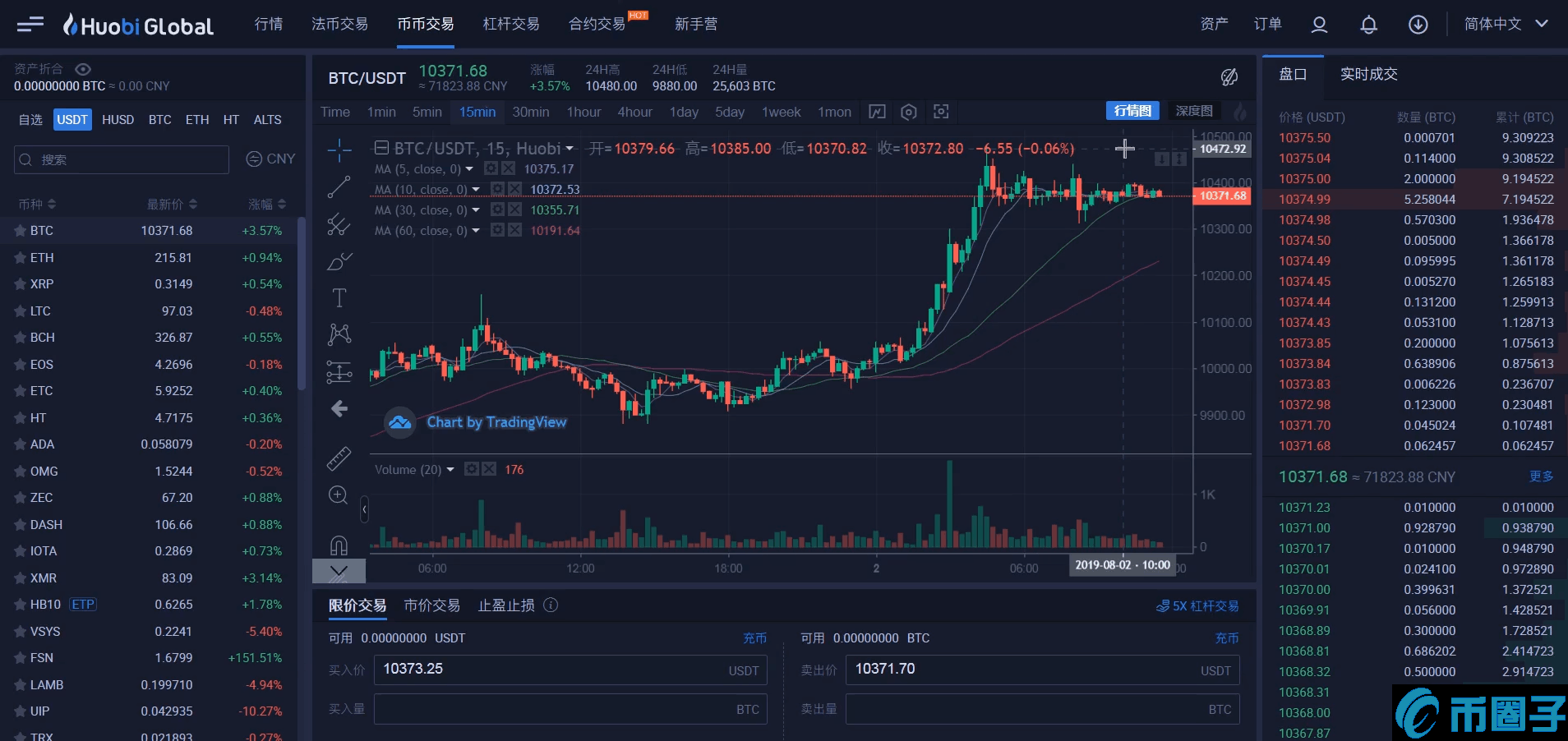Open the notifications bell
The width and height of the screenshot is (1568, 741).
pyautogui.click(x=1368, y=25)
